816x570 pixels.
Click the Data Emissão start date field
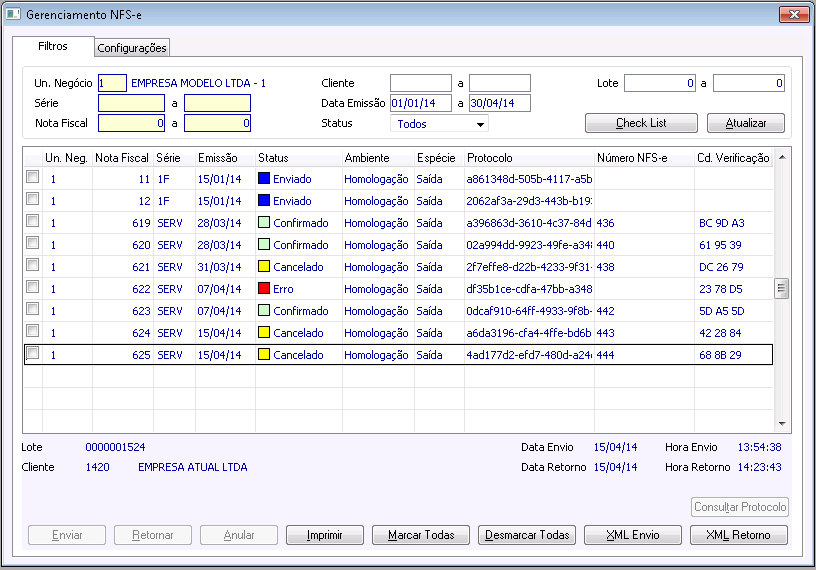coord(421,103)
